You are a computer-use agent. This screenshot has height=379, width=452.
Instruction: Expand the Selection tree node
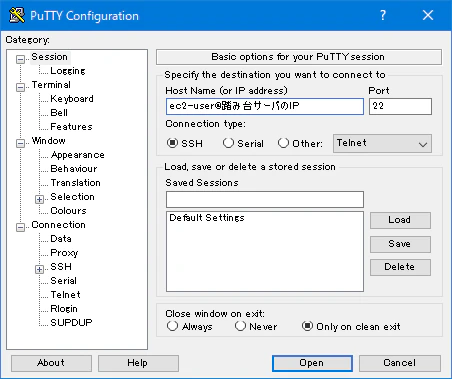pyautogui.click(x=39, y=199)
